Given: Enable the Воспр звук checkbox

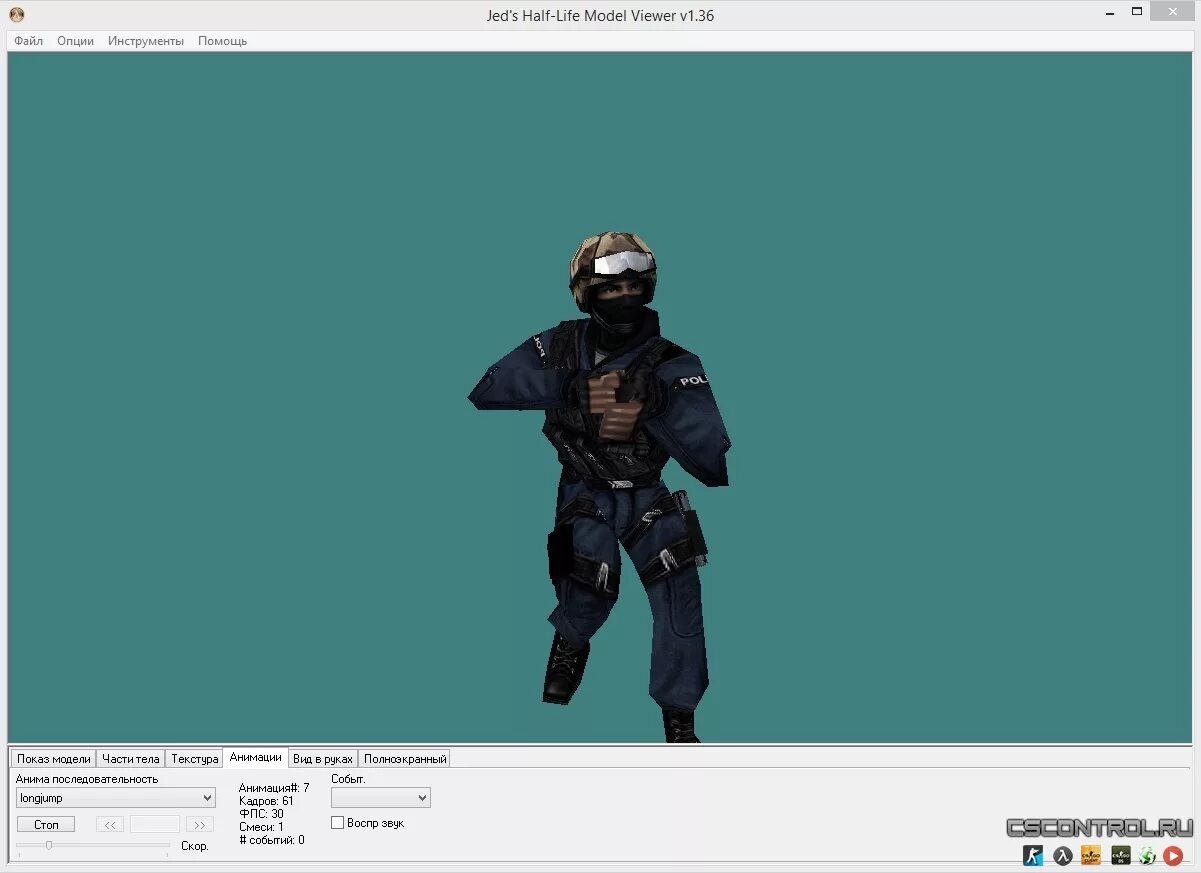Looking at the screenshot, I should 338,823.
